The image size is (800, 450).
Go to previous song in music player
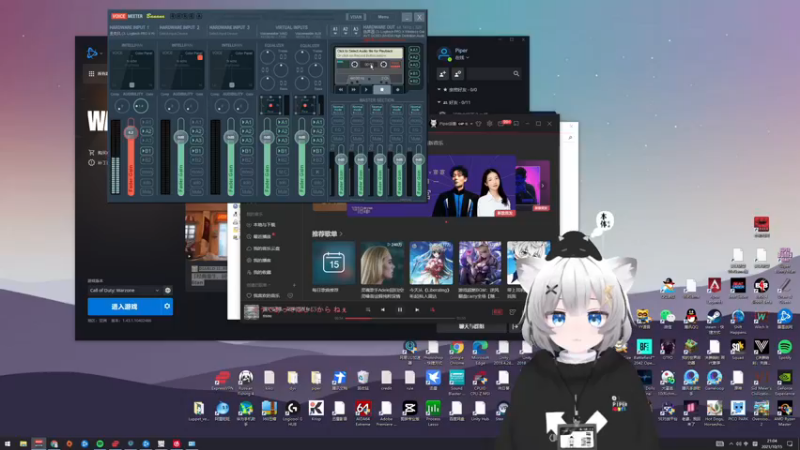[383, 310]
